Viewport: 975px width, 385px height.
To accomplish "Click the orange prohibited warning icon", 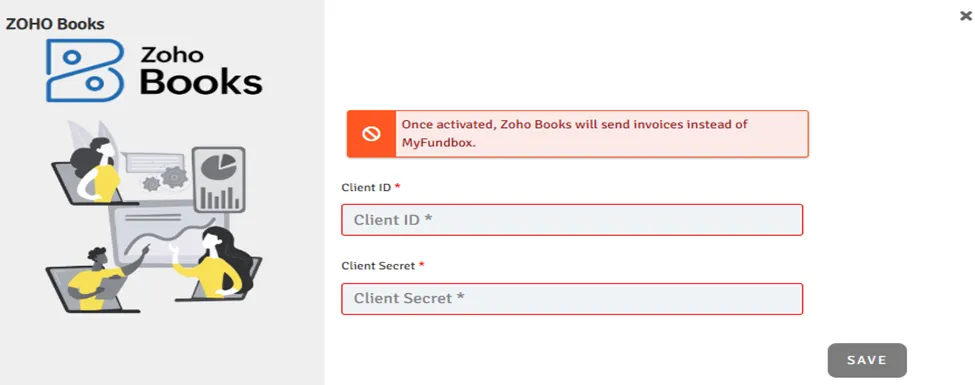I will pos(371,134).
